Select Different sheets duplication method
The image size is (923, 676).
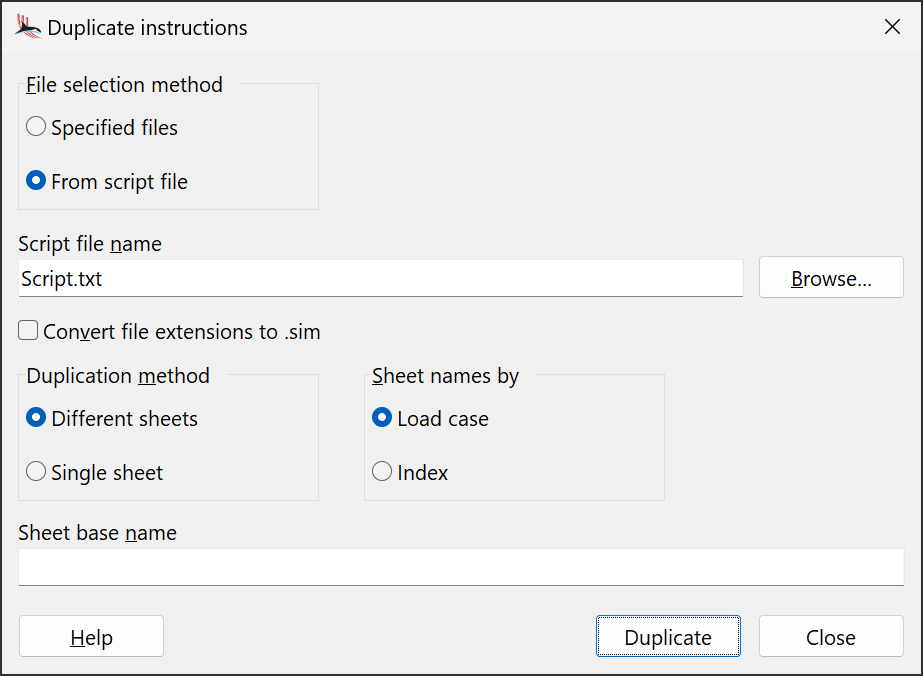[x=36, y=418]
